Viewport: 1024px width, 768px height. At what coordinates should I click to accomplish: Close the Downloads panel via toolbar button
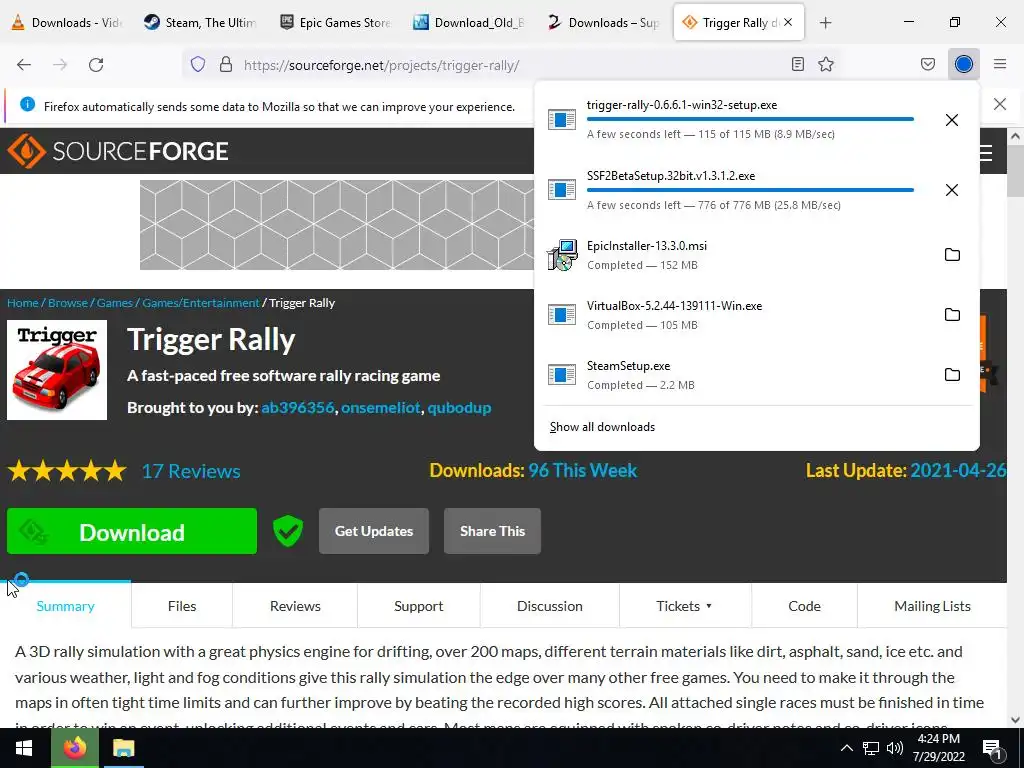pyautogui.click(x=964, y=64)
